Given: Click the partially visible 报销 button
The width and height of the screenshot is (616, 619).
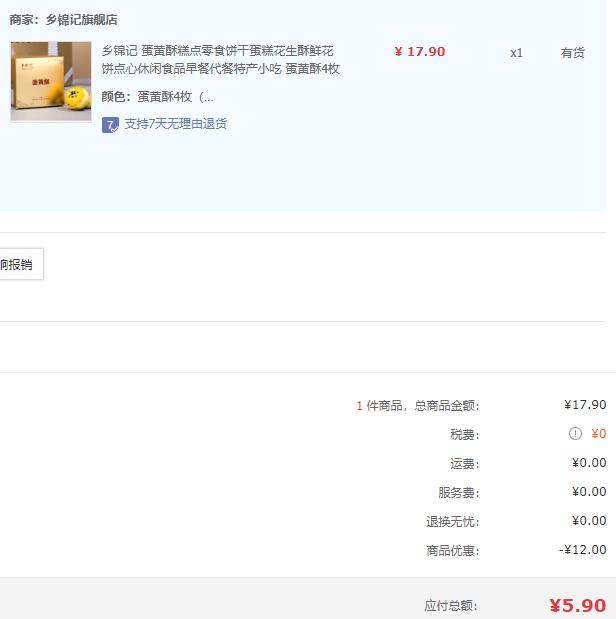Looking at the screenshot, I should coord(21,264).
